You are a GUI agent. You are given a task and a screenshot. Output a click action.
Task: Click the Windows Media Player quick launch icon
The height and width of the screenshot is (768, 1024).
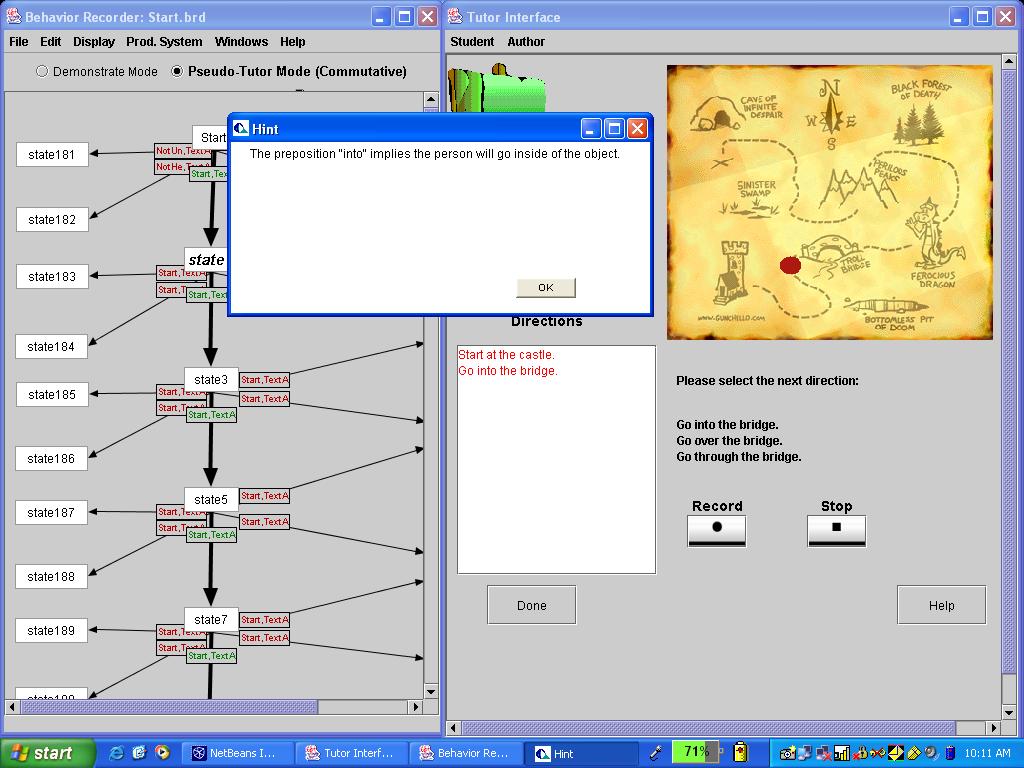point(162,753)
